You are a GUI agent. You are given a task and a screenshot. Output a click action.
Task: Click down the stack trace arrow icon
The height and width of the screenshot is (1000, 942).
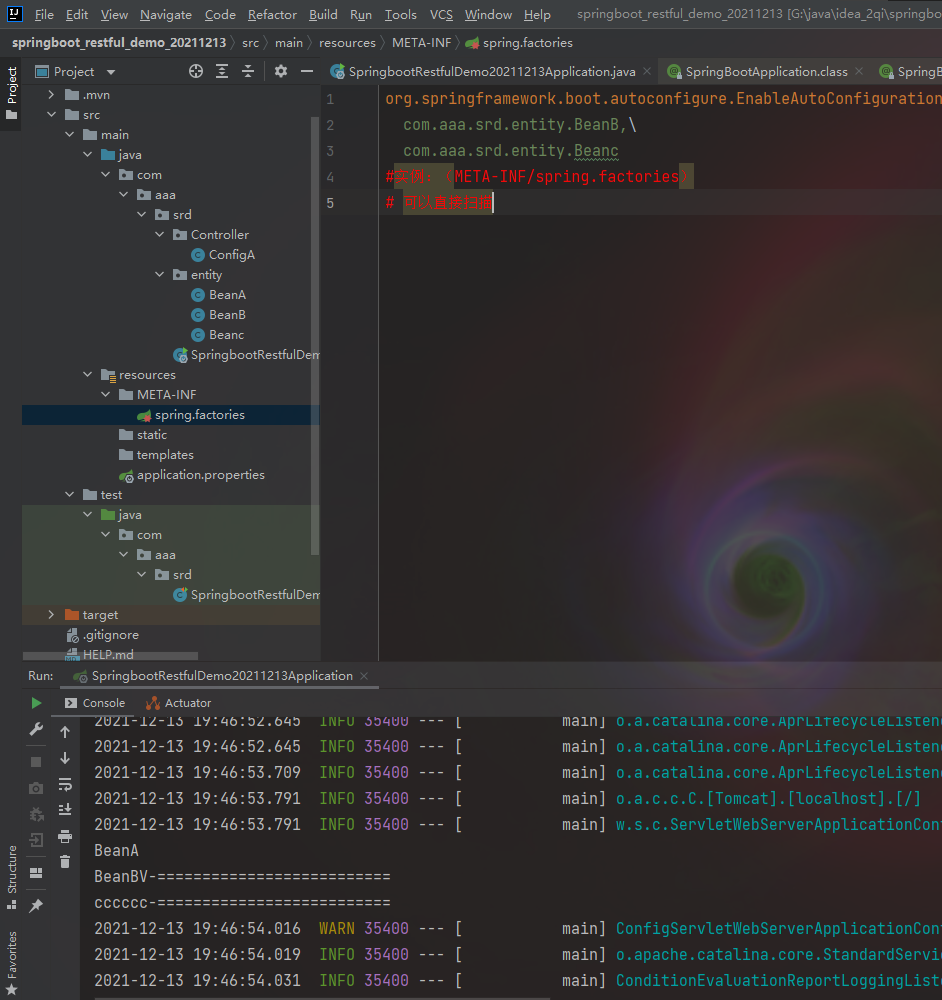65,758
